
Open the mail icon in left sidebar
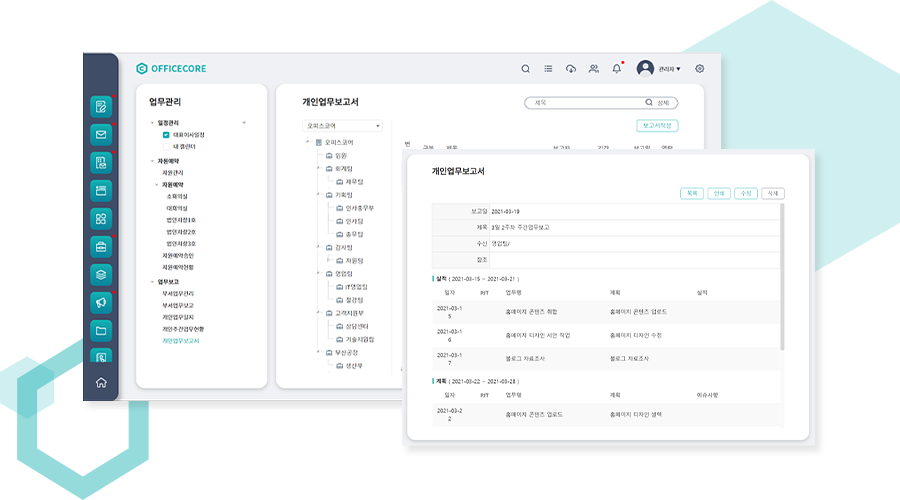101,134
